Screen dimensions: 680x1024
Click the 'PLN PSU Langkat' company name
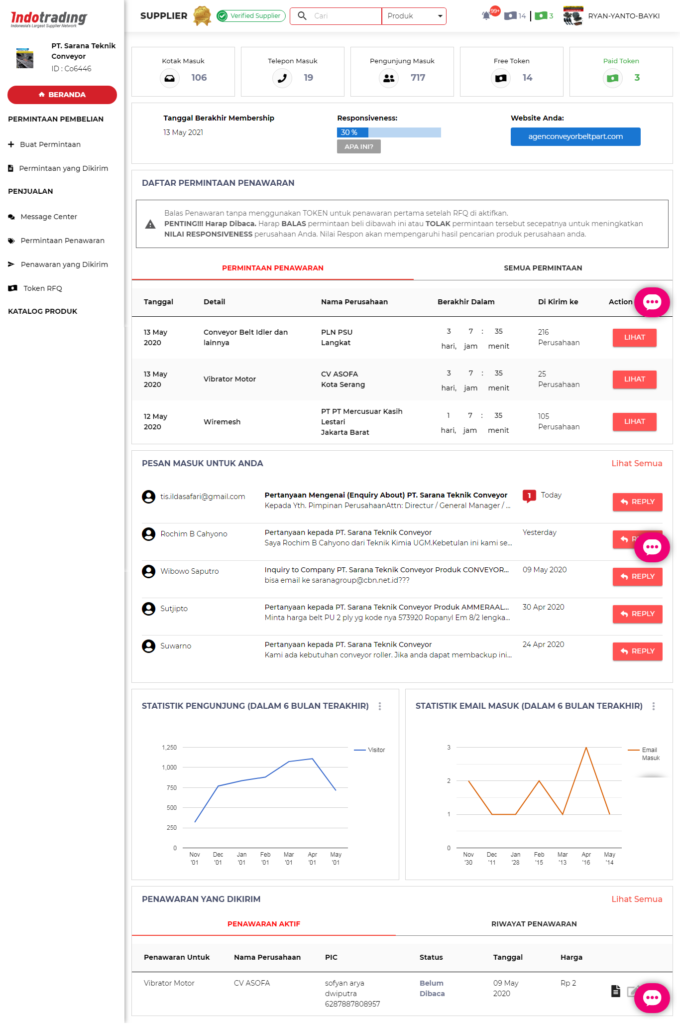336,337
